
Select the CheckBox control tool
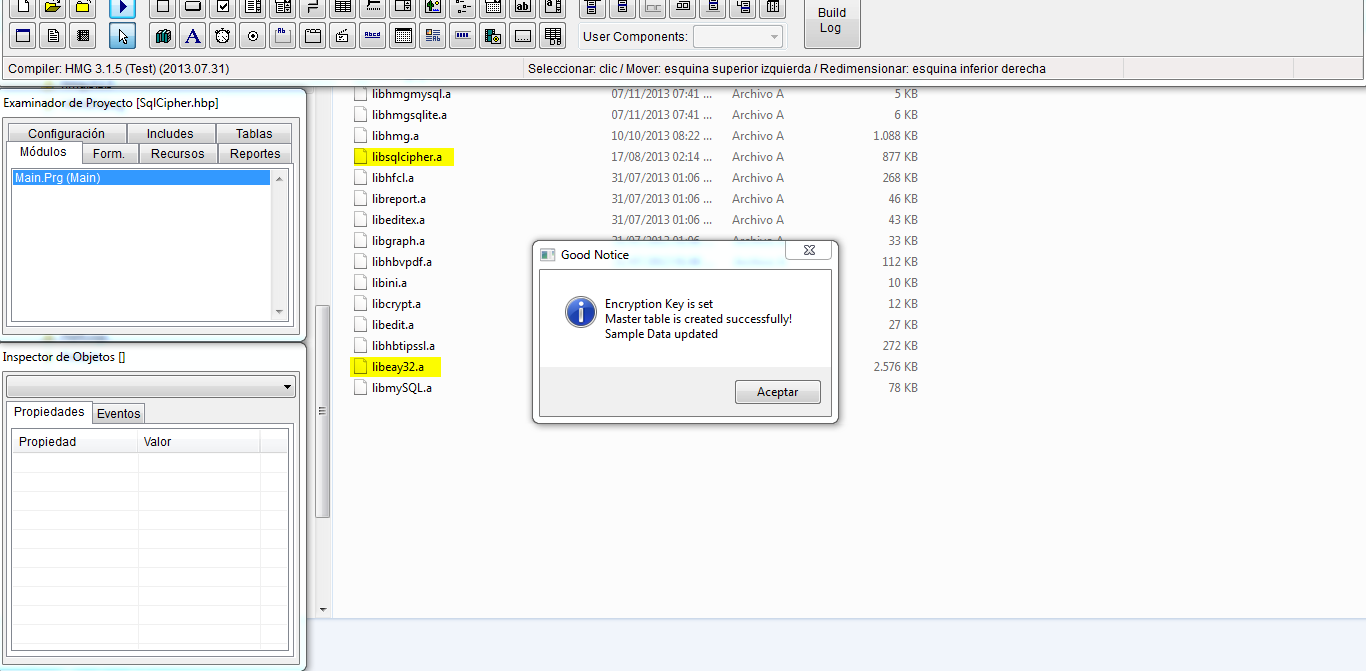[223, 8]
